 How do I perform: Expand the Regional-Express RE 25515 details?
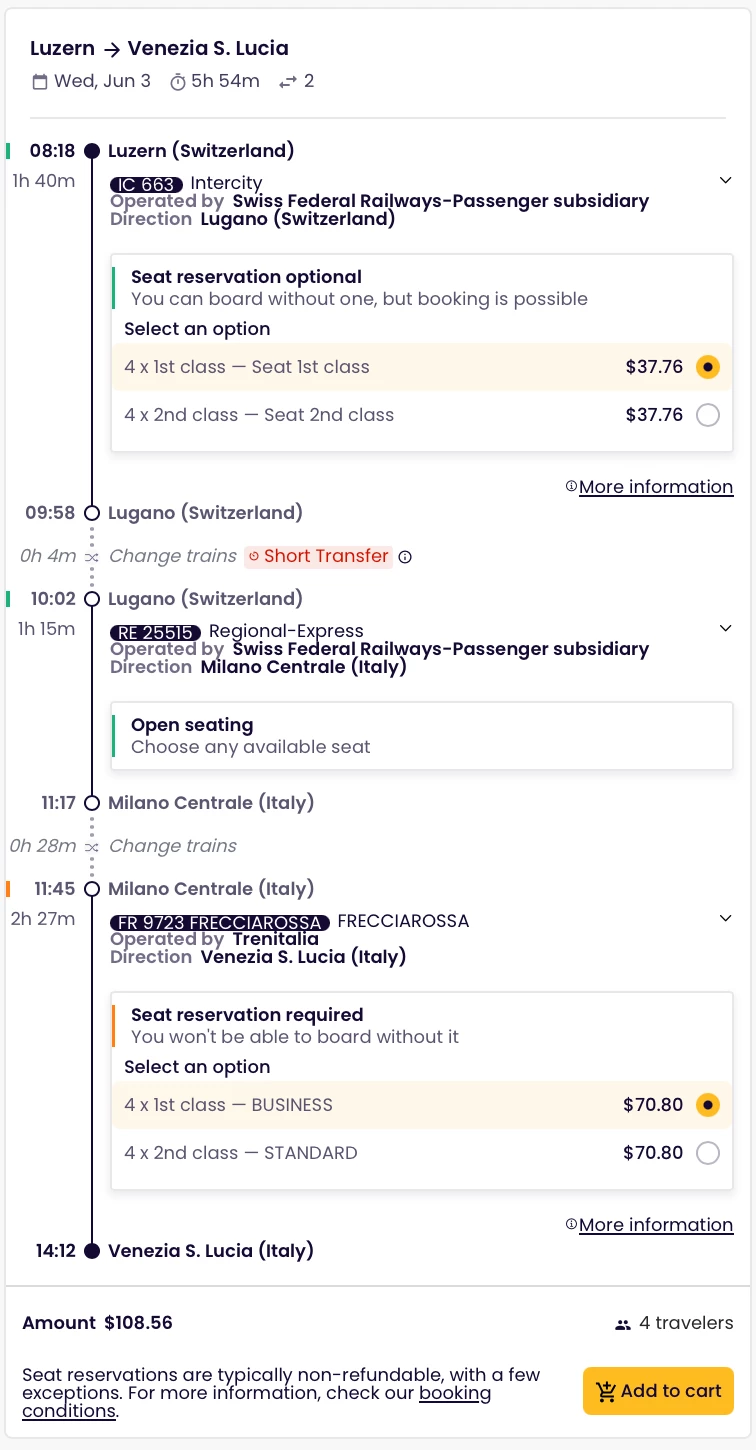(x=725, y=629)
